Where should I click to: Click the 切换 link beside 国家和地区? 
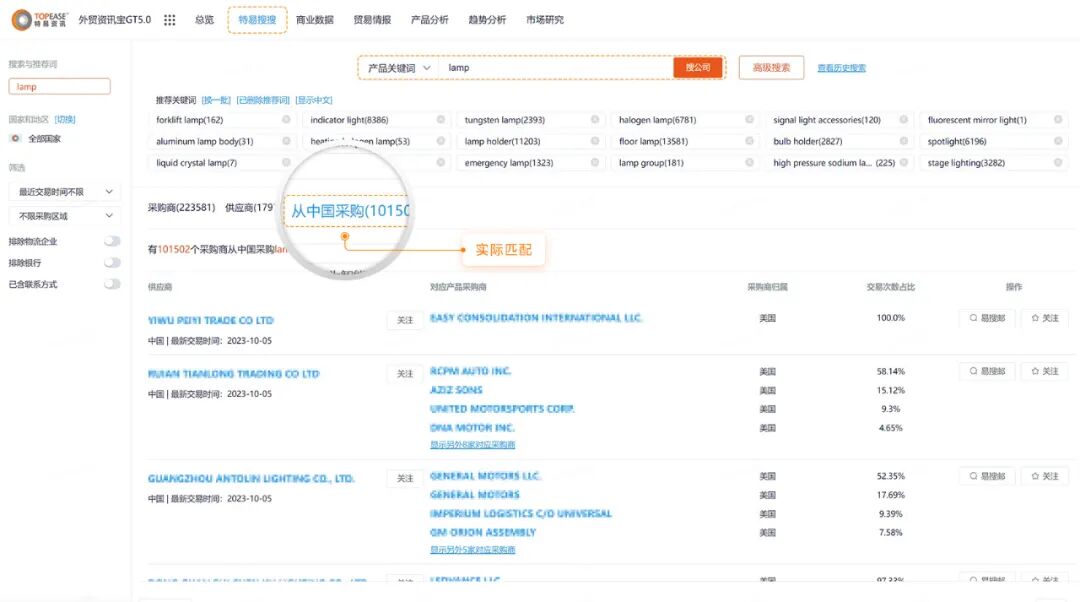[65, 119]
